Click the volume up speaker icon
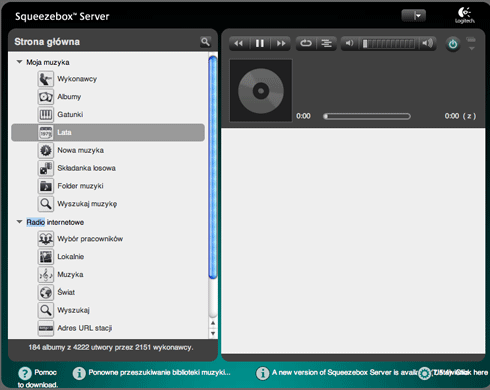The width and height of the screenshot is (490, 390). point(428,43)
